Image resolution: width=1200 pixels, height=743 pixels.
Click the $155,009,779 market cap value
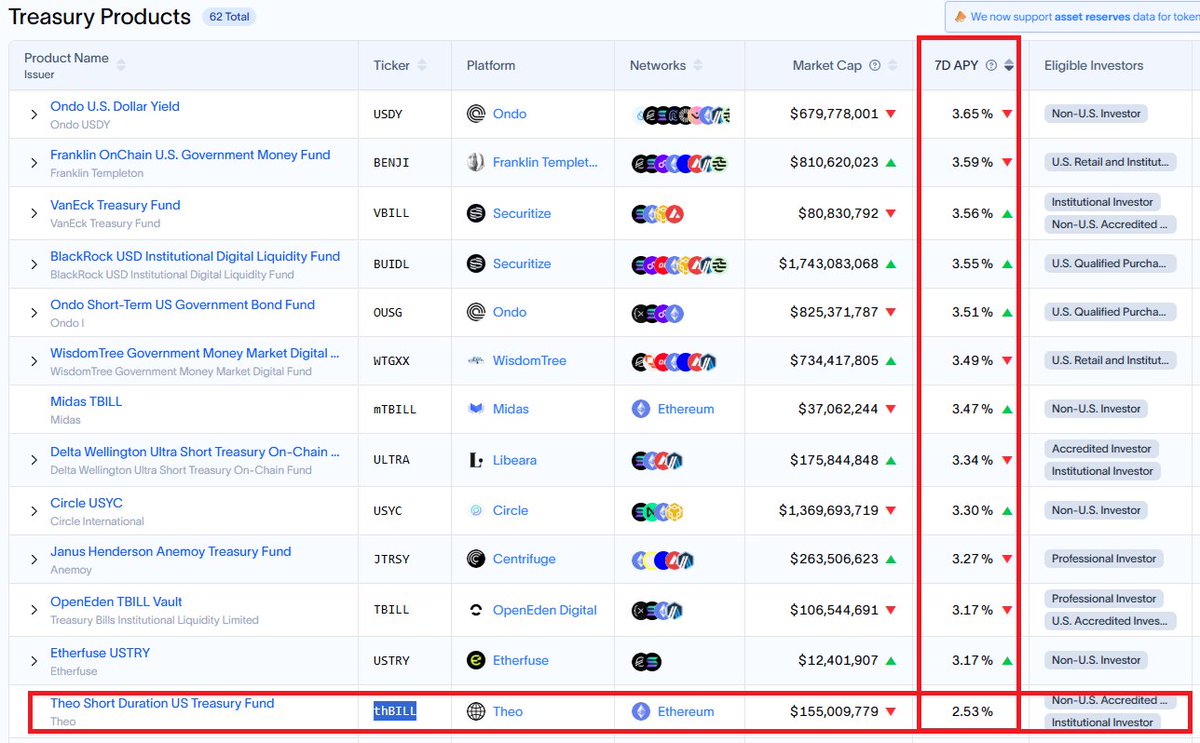[834, 712]
